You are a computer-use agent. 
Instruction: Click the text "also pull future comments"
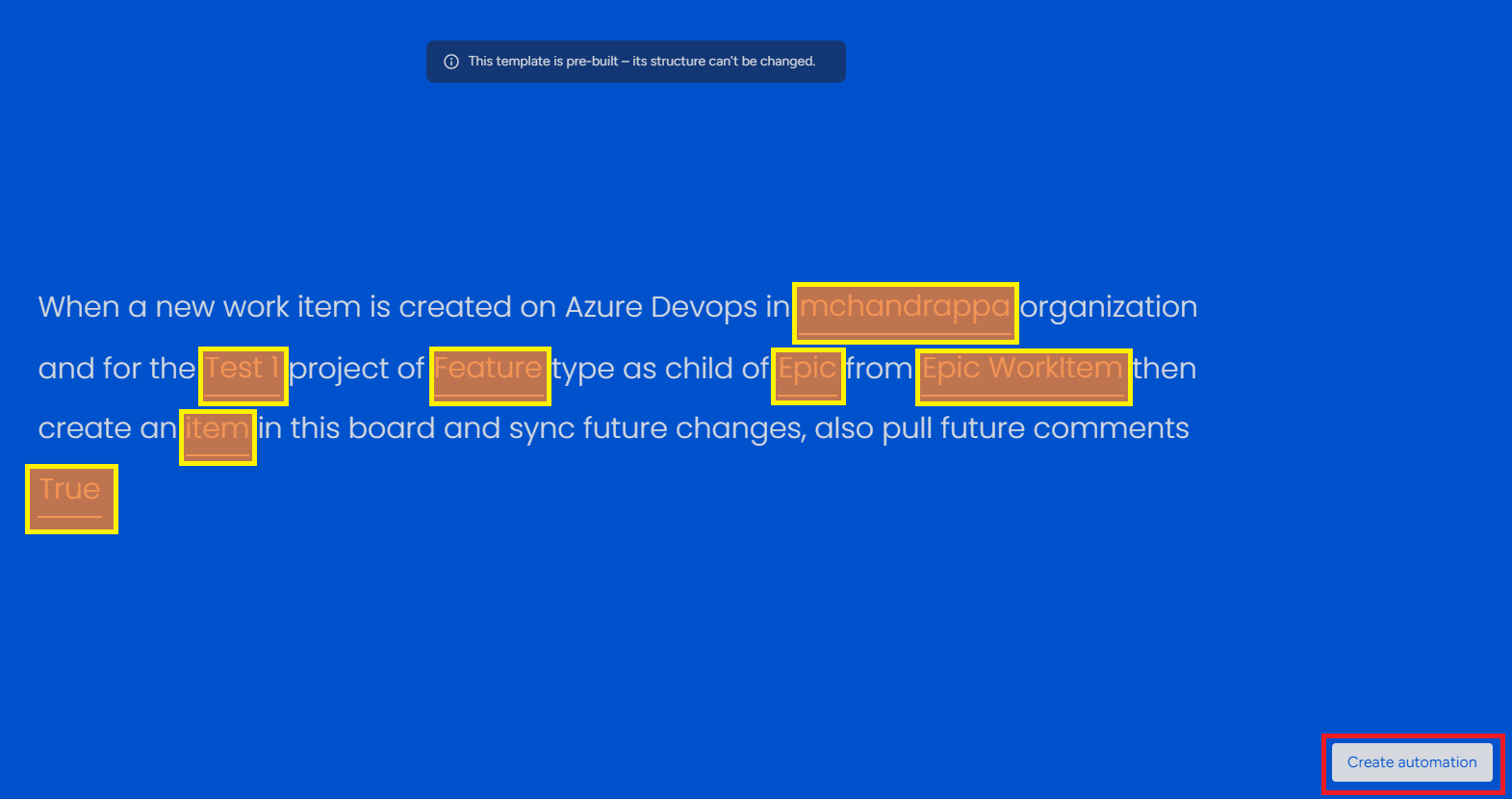(x=1002, y=428)
